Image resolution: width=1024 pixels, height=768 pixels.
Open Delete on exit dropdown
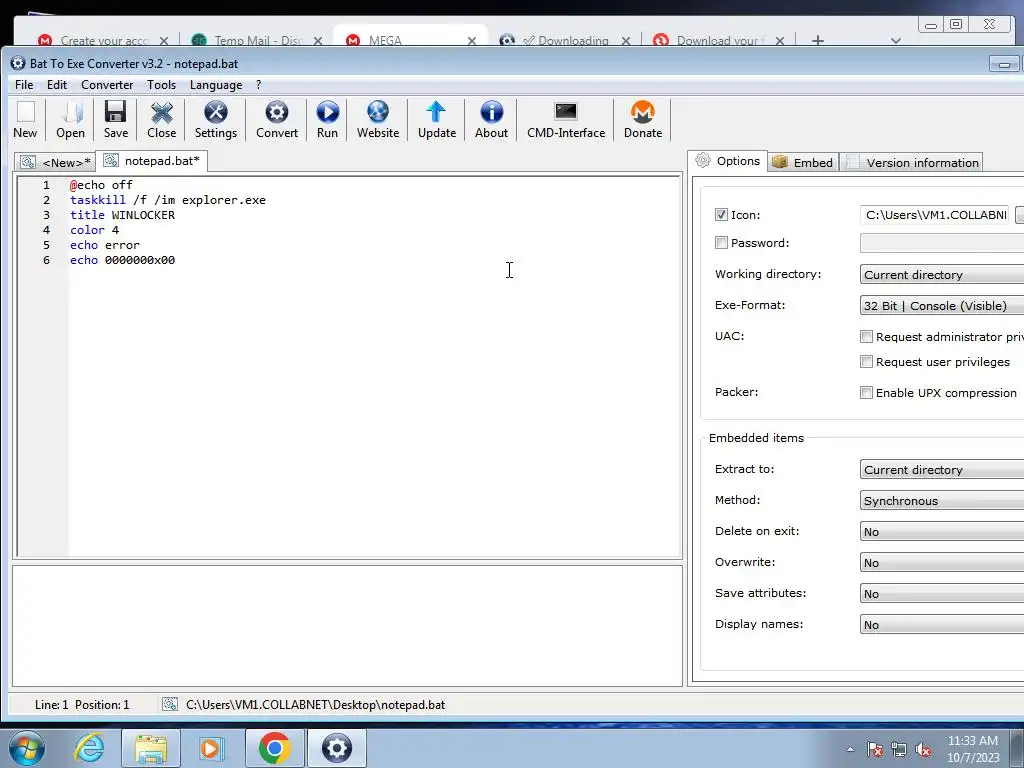942,532
